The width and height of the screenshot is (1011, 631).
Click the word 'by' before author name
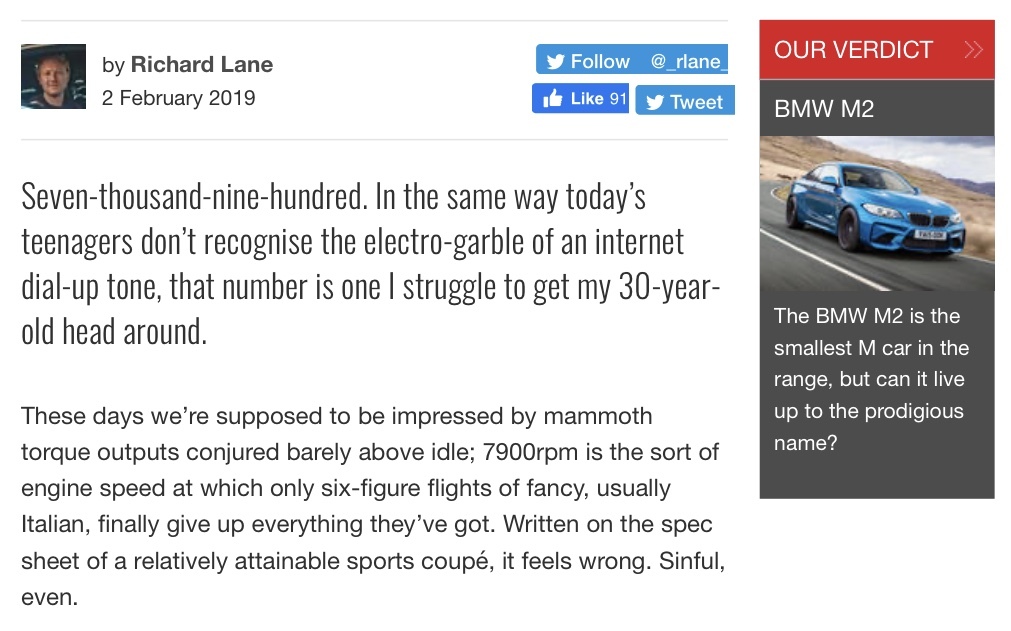coord(113,65)
